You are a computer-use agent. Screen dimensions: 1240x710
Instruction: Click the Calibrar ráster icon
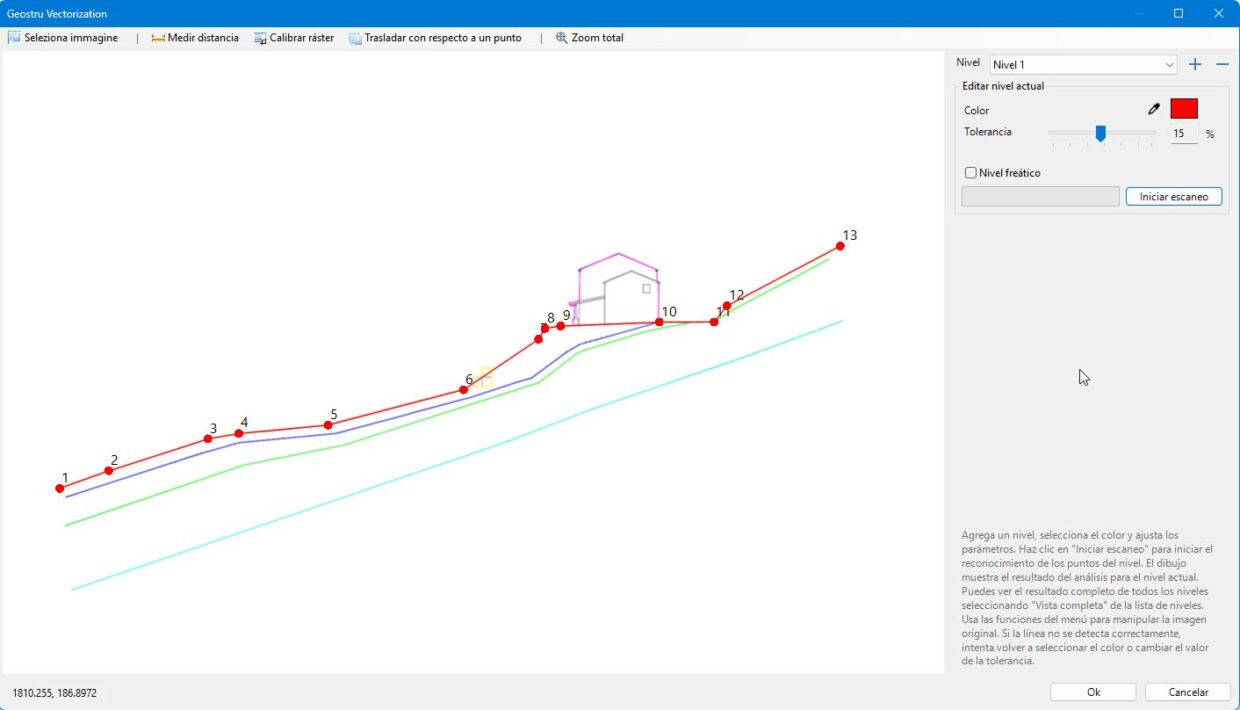click(260, 37)
